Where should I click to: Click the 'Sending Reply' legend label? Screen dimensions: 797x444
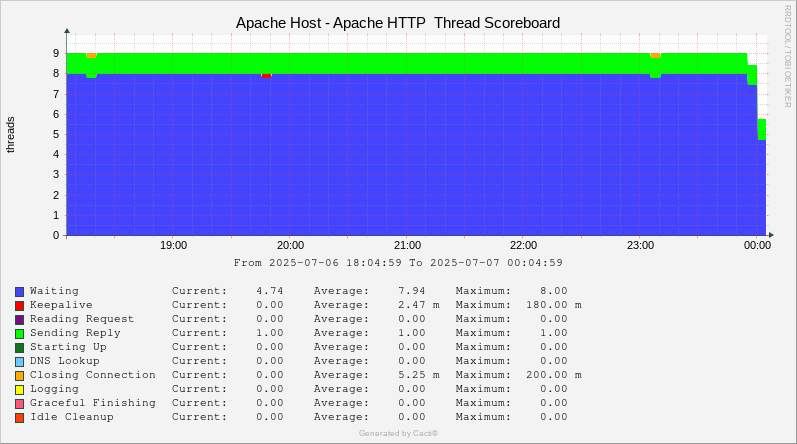tap(75, 333)
